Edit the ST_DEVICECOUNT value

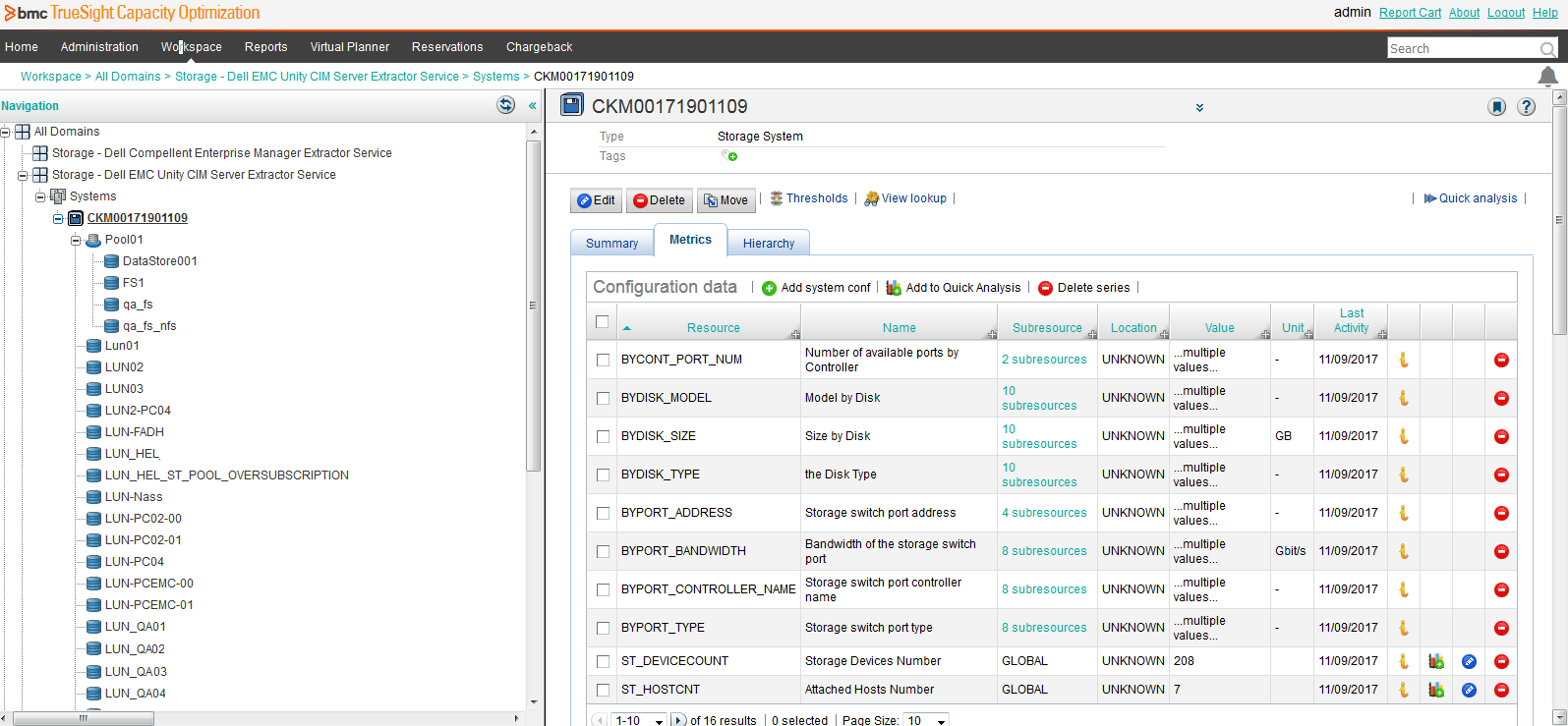tap(1469, 661)
